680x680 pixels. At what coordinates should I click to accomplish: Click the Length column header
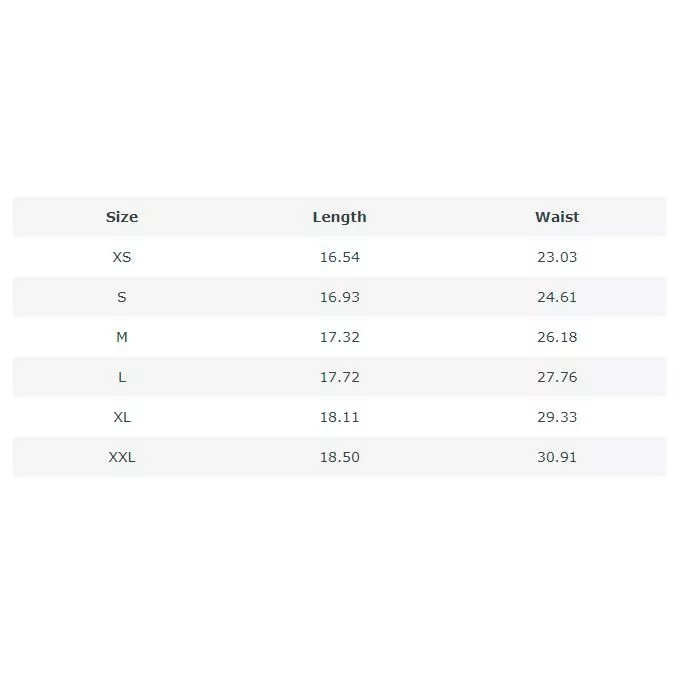[x=339, y=217]
